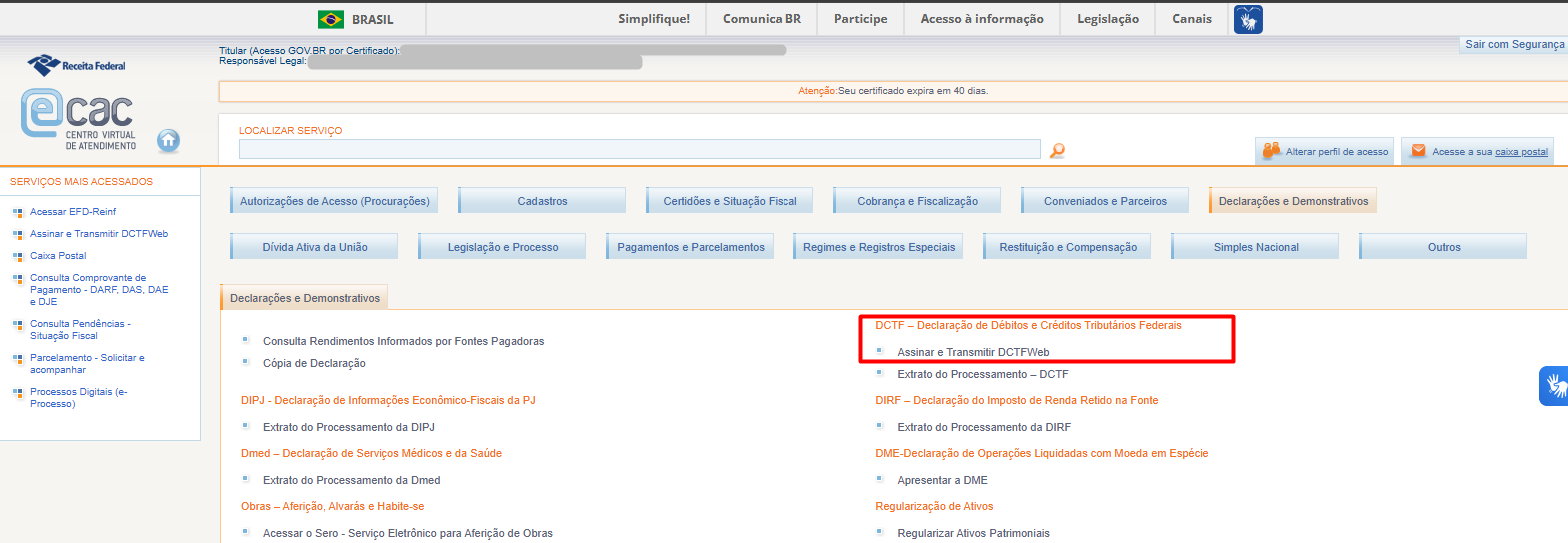1568x543 pixels.
Task: Open Consulta Rendimentos Informados por Fontes Pagadoras
Action: (403, 341)
